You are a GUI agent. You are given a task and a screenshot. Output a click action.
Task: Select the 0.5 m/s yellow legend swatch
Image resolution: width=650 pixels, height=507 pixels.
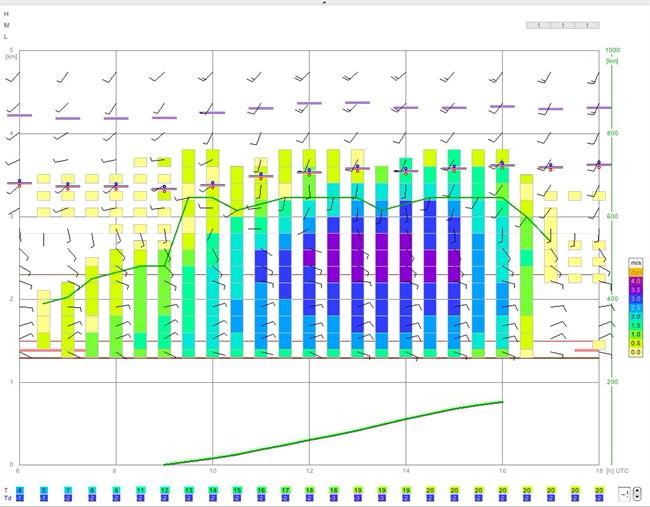coord(635,343)
